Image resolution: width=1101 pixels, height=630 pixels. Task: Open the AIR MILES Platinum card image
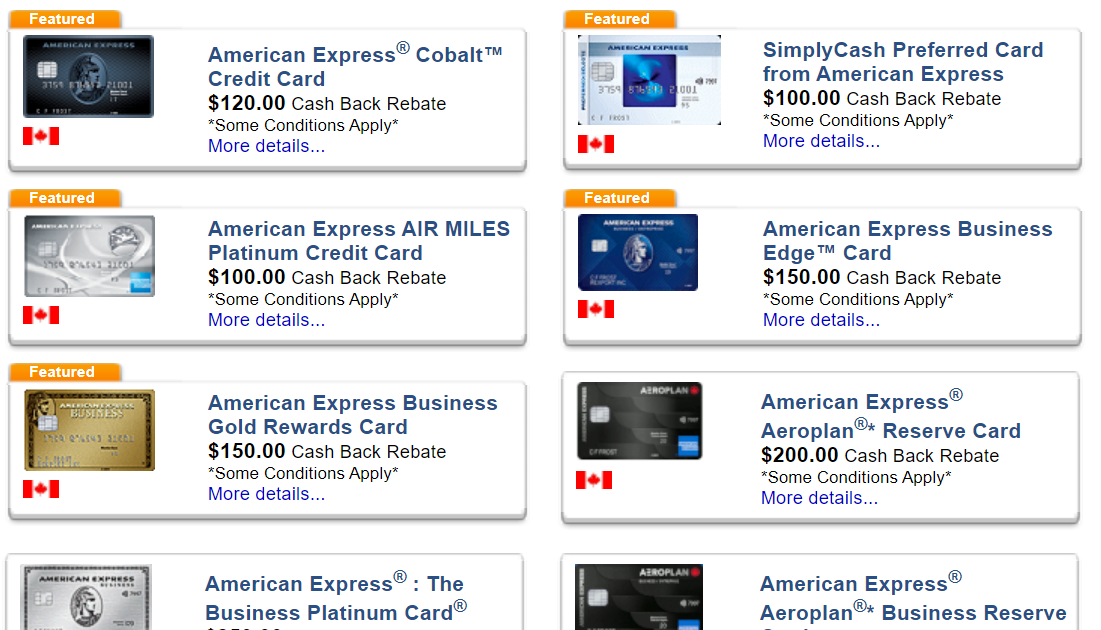89,256
